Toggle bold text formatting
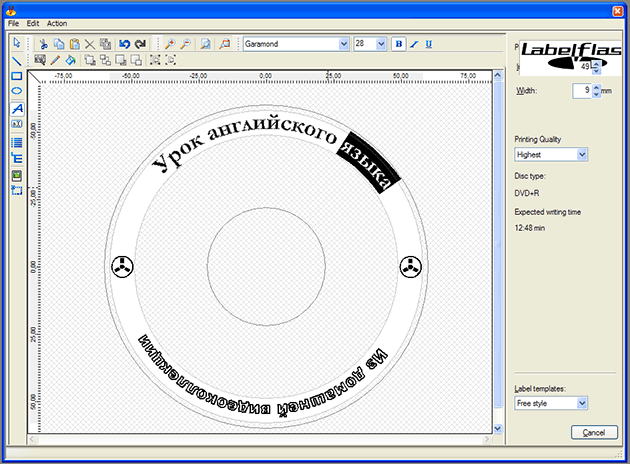Viewport: 630px width, 464px height. coord(398,44)
